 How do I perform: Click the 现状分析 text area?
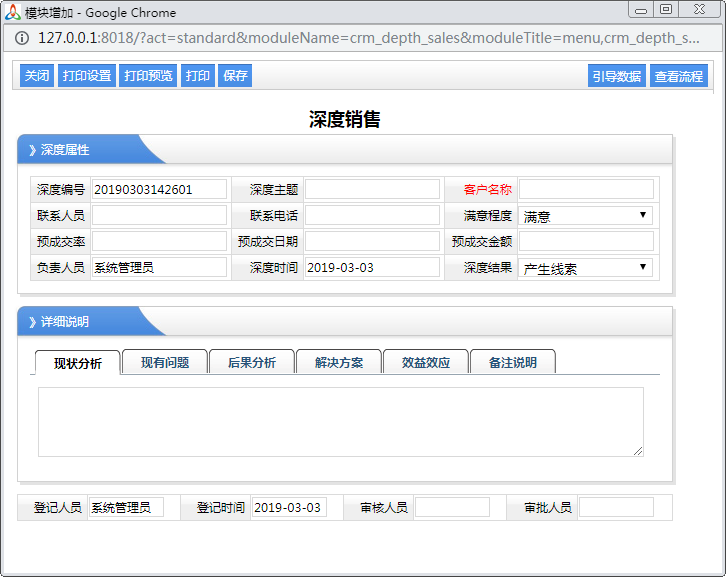click(340, 422)
